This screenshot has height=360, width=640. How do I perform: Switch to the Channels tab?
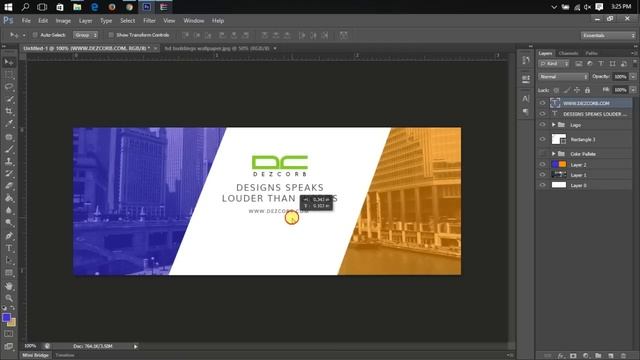(x=568, y=53)
